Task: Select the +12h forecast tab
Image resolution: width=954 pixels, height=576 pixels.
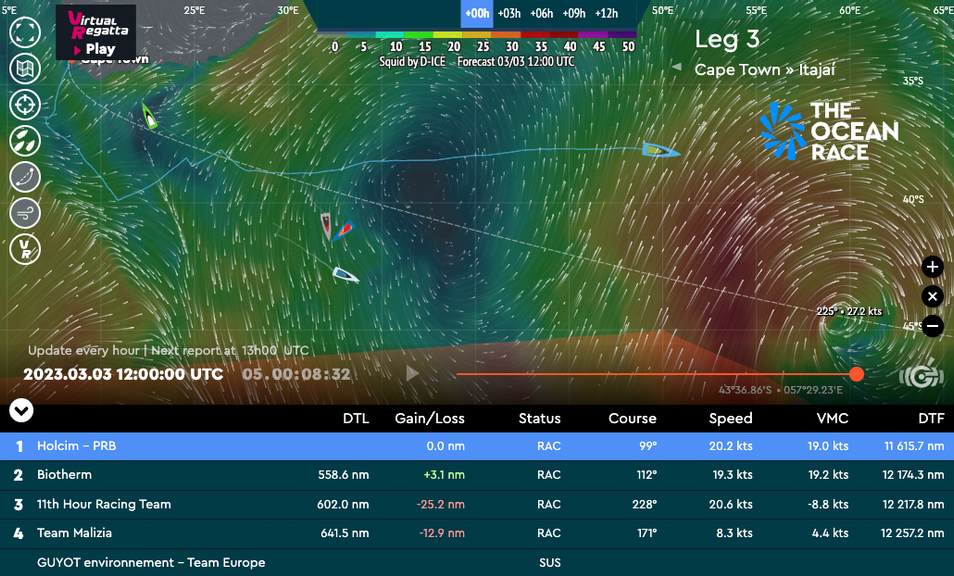Action: pyautogui.click(x=607, y=13)
